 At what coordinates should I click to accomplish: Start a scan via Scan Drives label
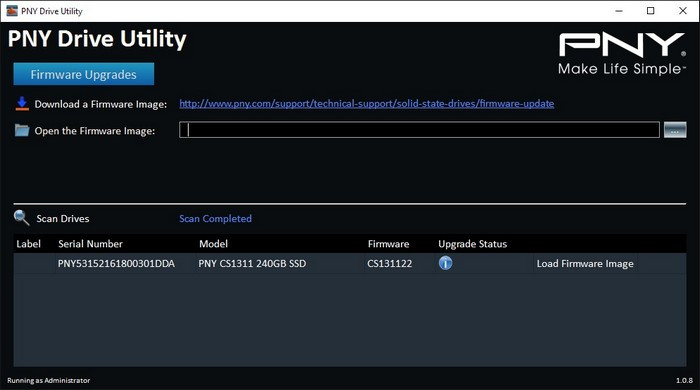[x=62, y=219]
